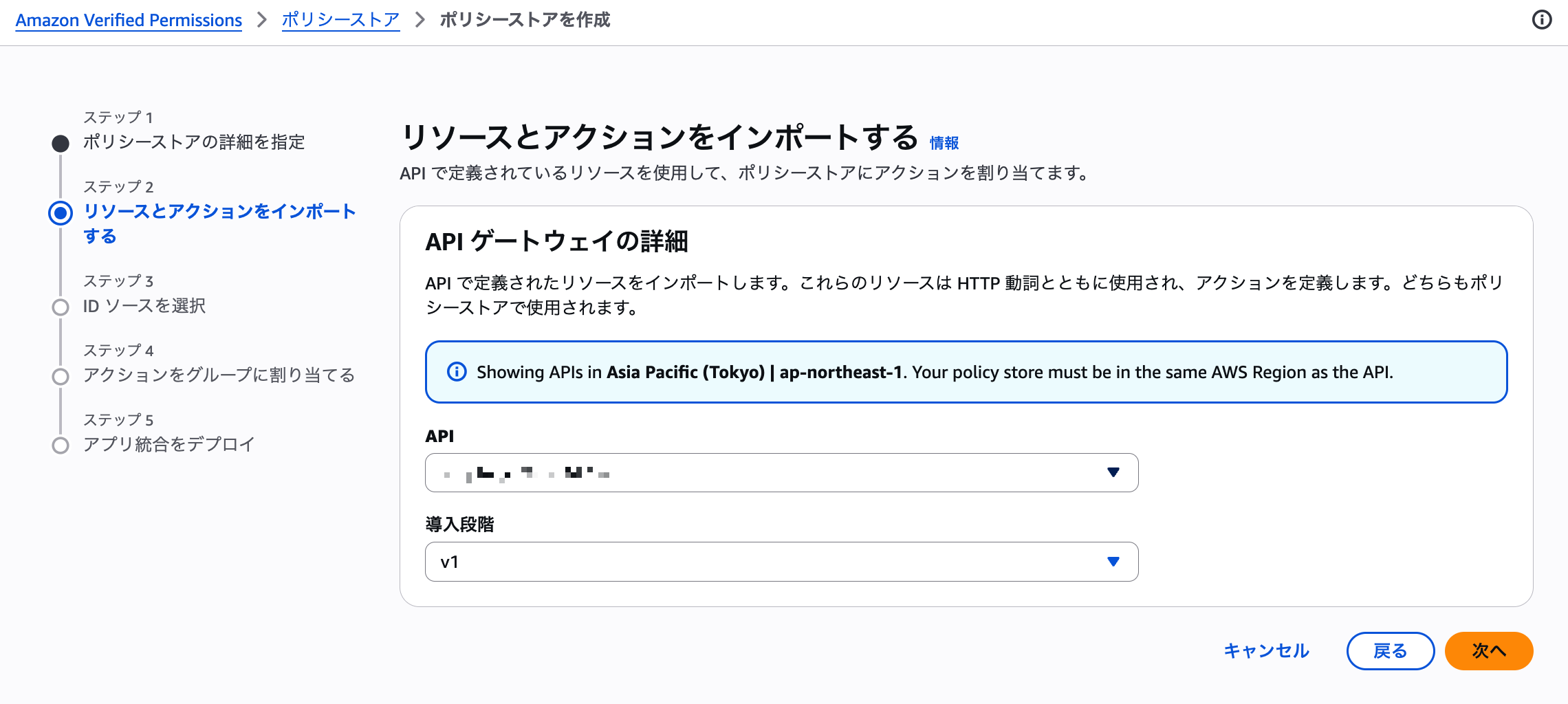Expand the API selection combo box

(781, 472)
